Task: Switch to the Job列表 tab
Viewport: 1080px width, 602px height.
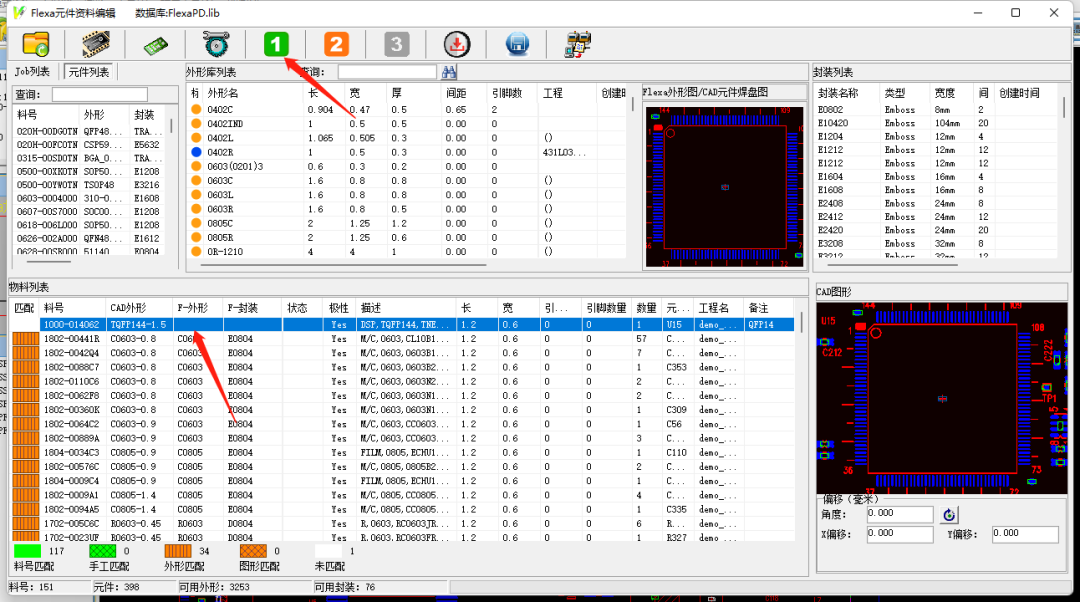Action: coord(32,72)
